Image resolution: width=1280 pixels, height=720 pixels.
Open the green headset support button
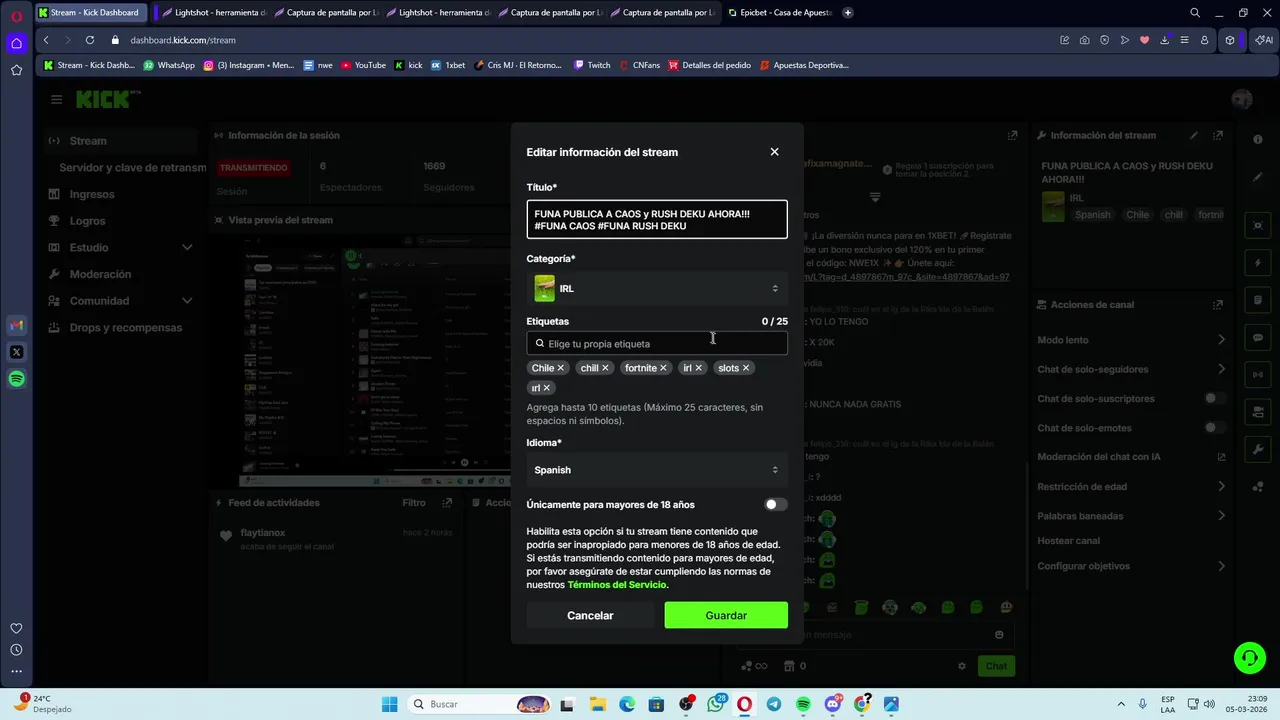click(1249, 657)
